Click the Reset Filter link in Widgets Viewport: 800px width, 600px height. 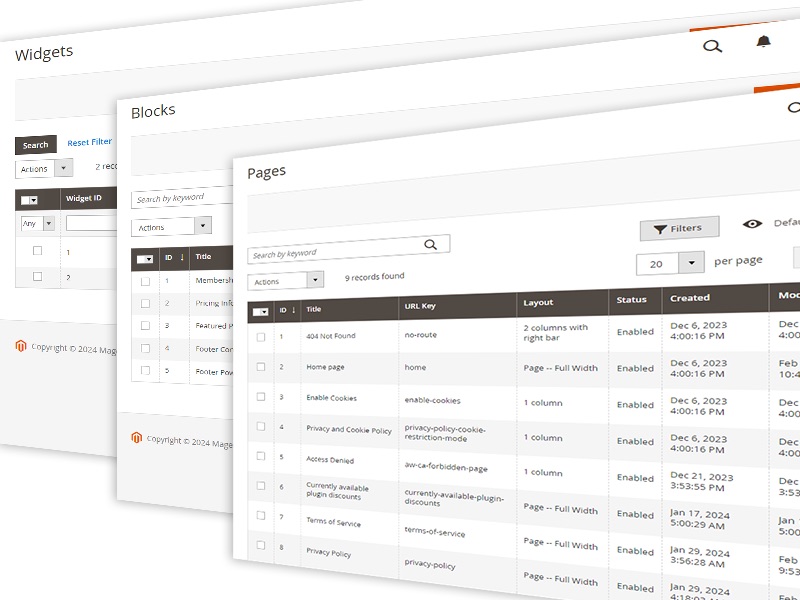coord(89,142)
